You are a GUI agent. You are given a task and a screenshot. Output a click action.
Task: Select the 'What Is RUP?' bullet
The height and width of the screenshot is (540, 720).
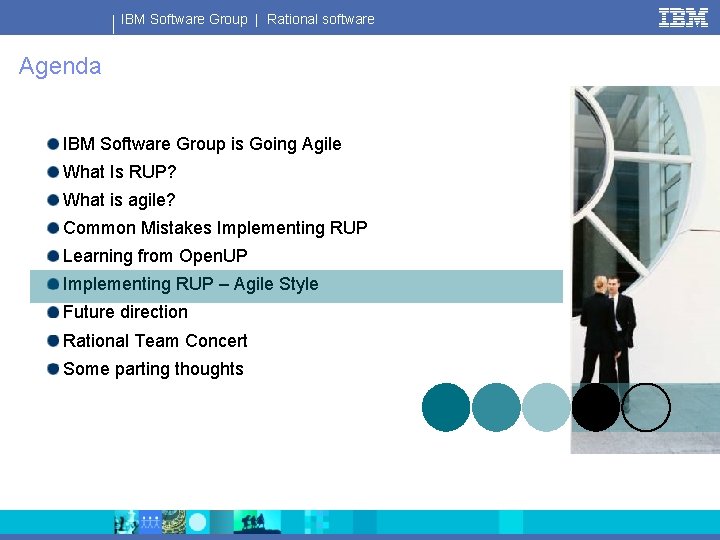119,172
